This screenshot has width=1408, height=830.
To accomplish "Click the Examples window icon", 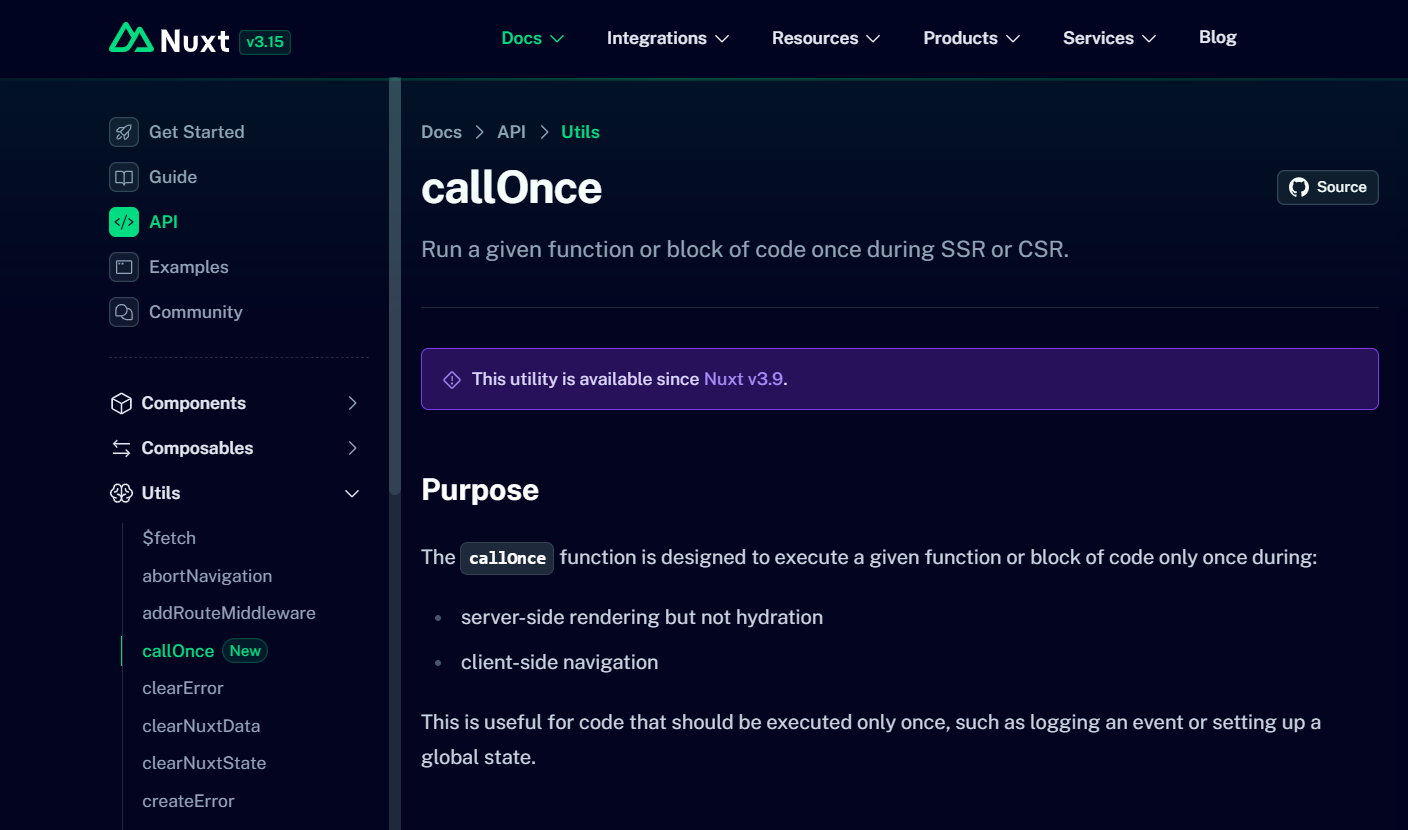I will 124,267.
